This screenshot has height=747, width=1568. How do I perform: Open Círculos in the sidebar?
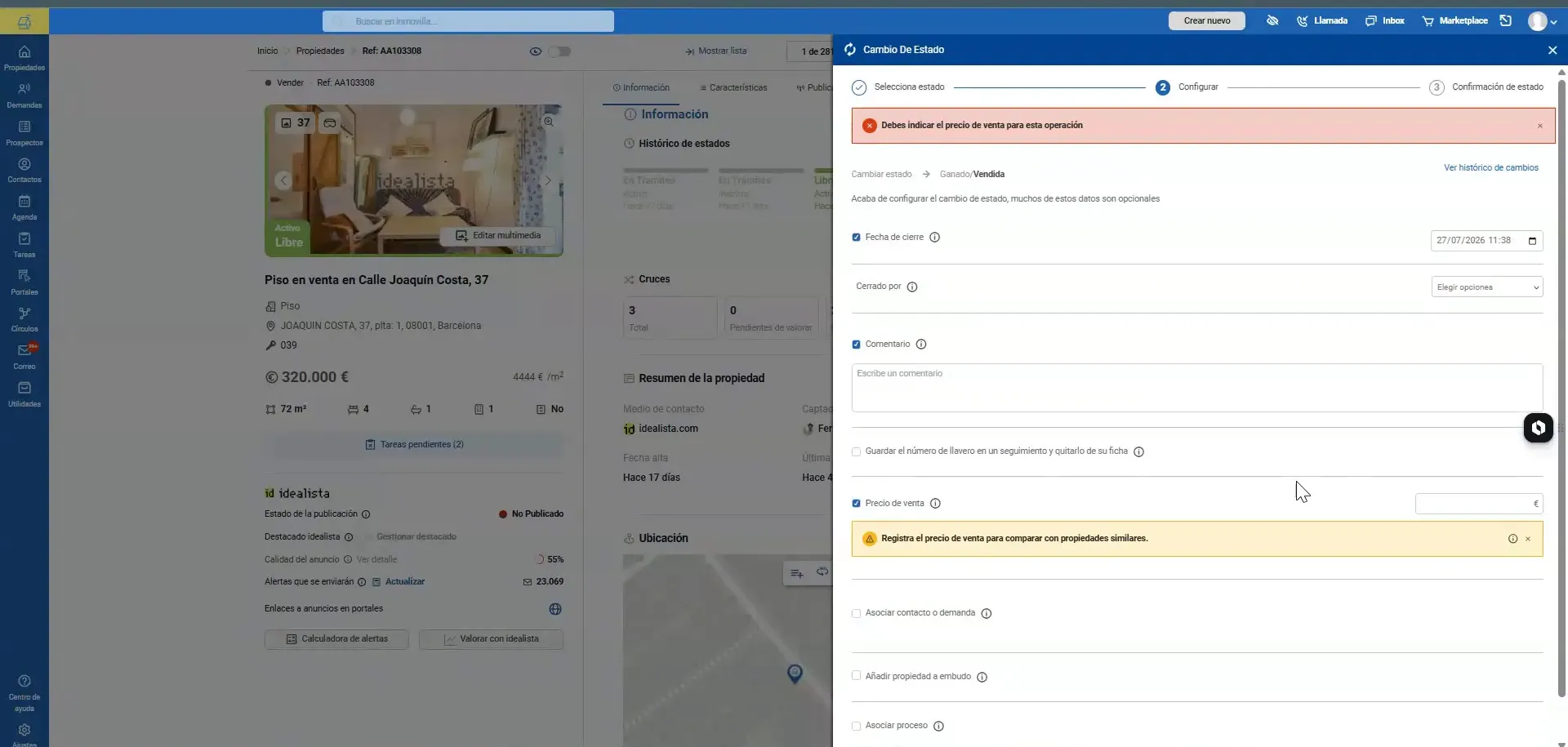click(24, 319)
